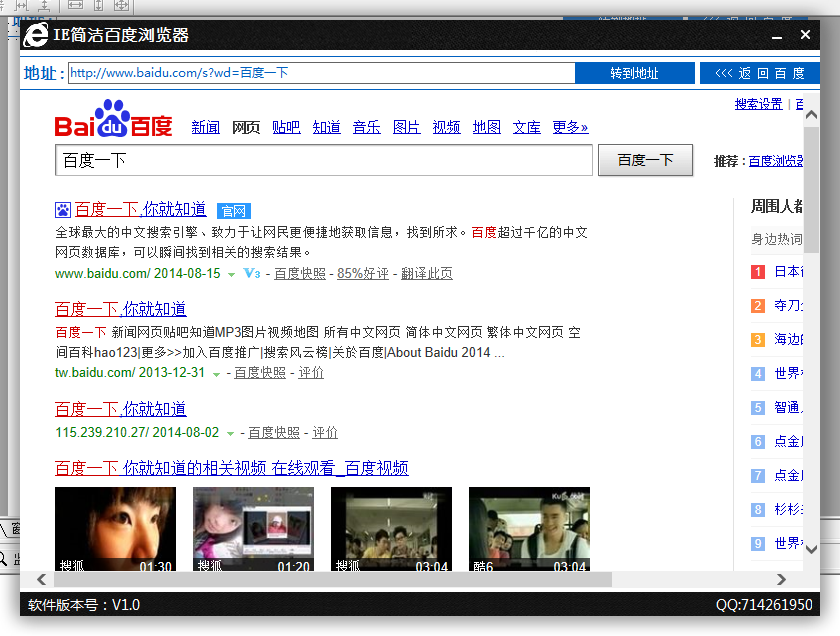Click the 软件版本号：V1.0 status text
Screen dimensions: 840x636
[x=84, y=605]
